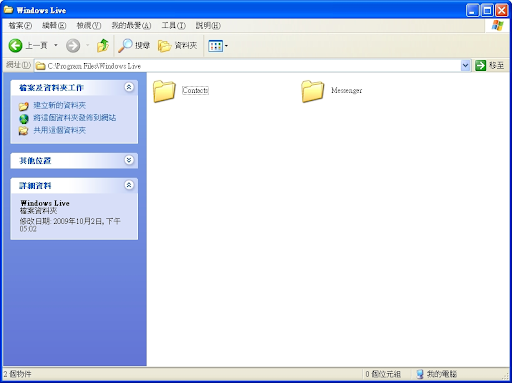
Task: Open the 檢視(V) menu
Action: point(89,26)
